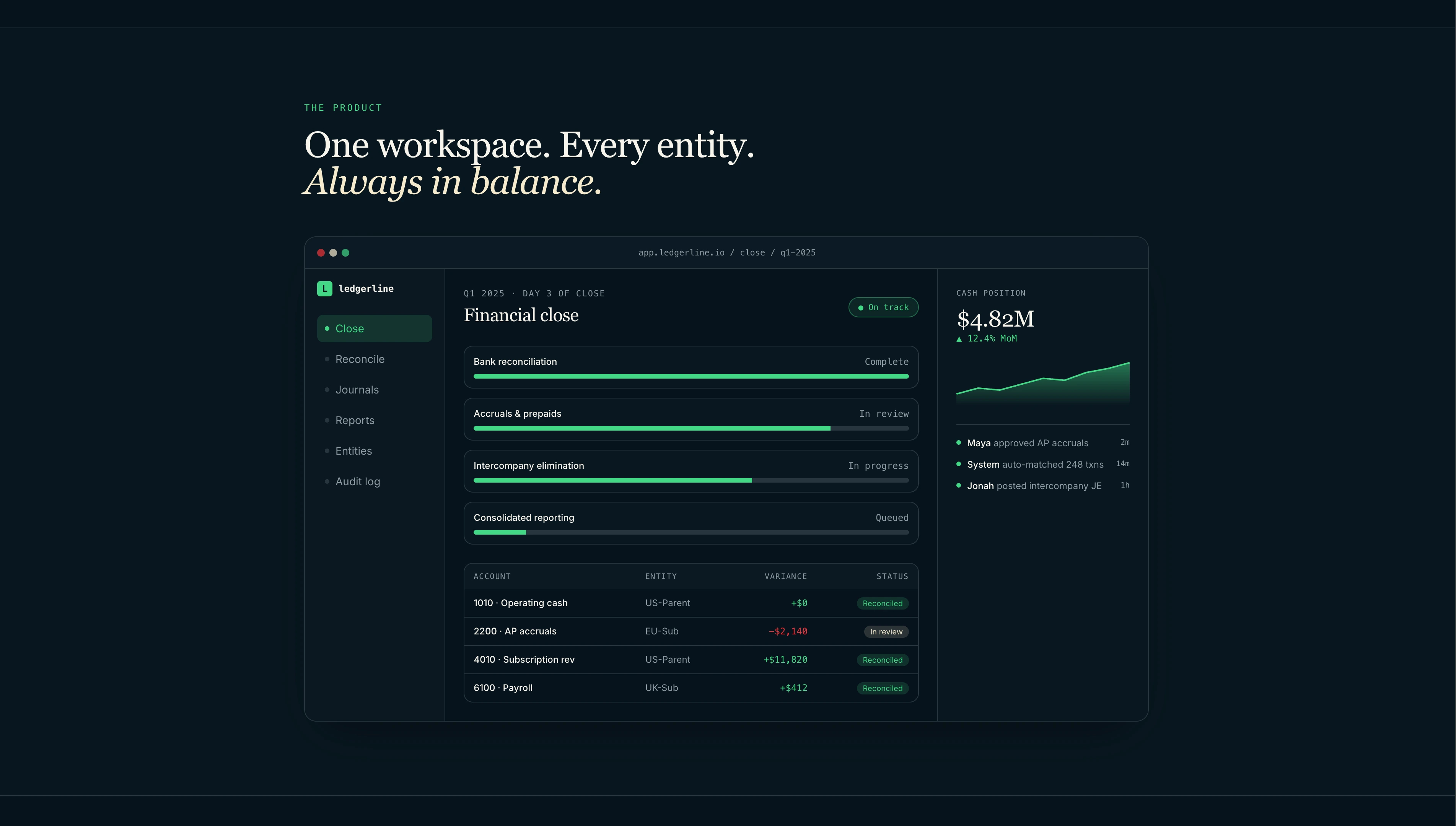1456x826 pixels.
Task: Click the +$11,820 variance value
Action: (x=785, y=660)
